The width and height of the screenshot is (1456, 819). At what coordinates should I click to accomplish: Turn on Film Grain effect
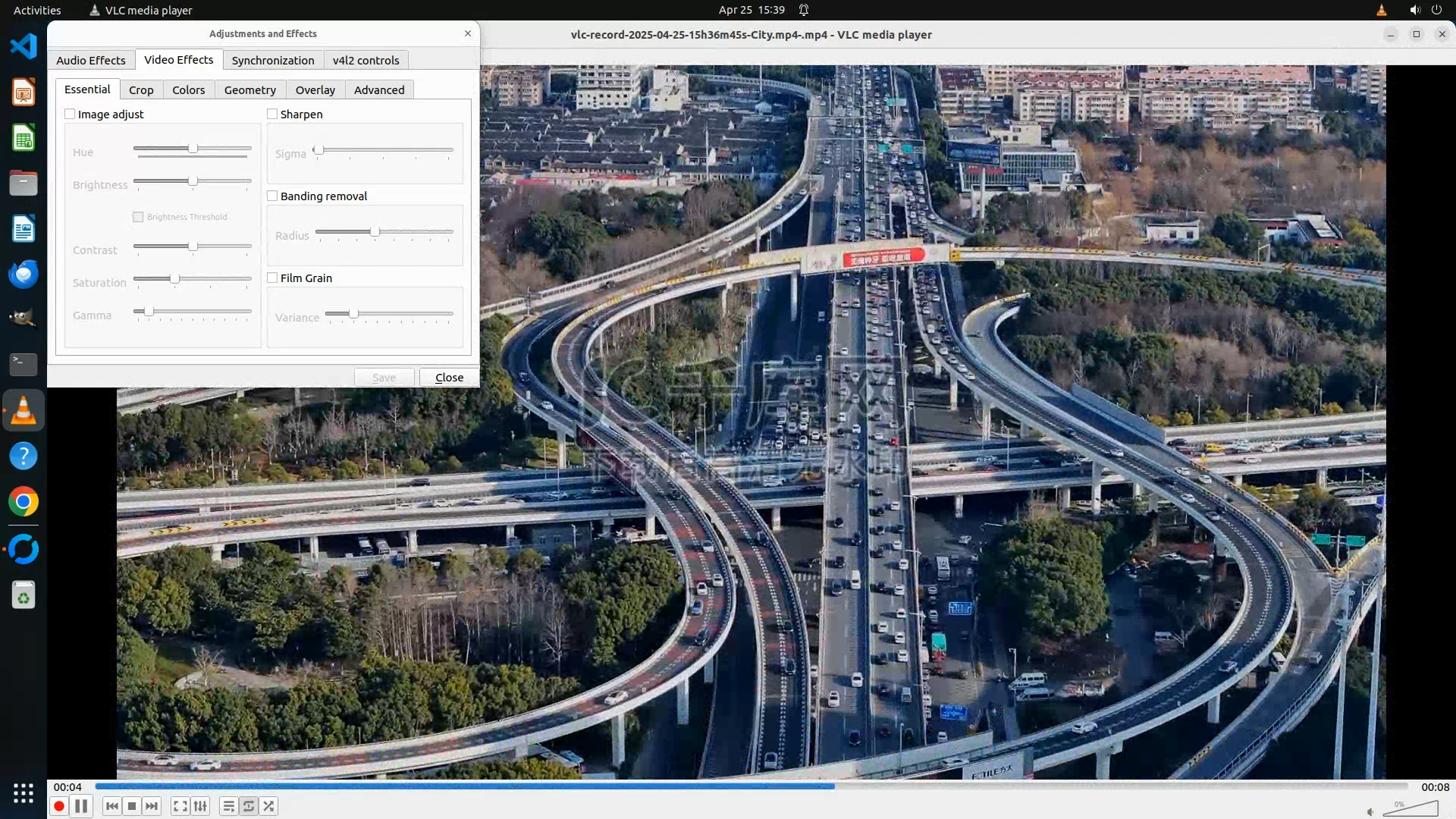click(272, 278)
